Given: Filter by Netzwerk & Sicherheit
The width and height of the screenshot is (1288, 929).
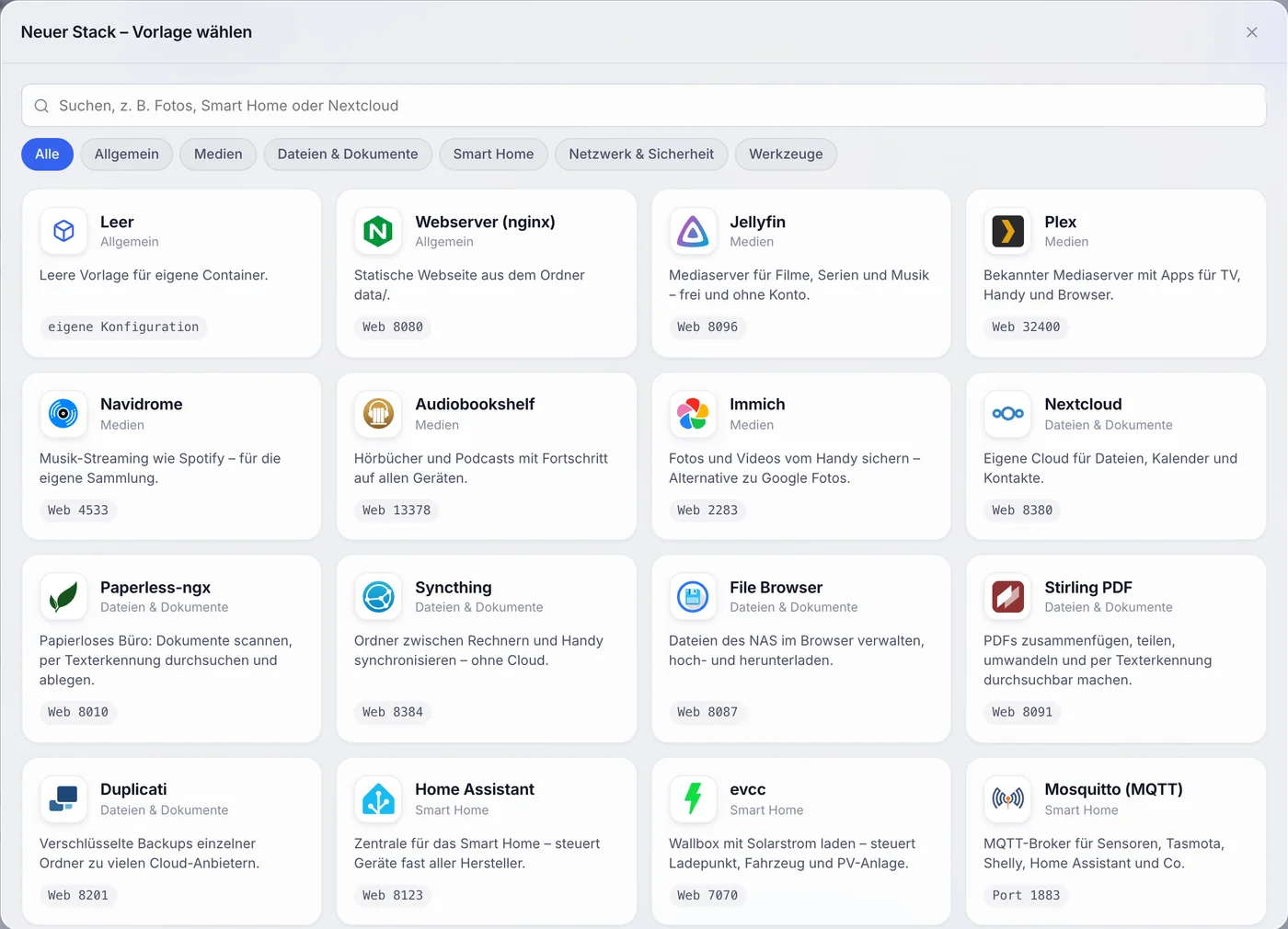Looking at the screenshot, I should 641,155.
